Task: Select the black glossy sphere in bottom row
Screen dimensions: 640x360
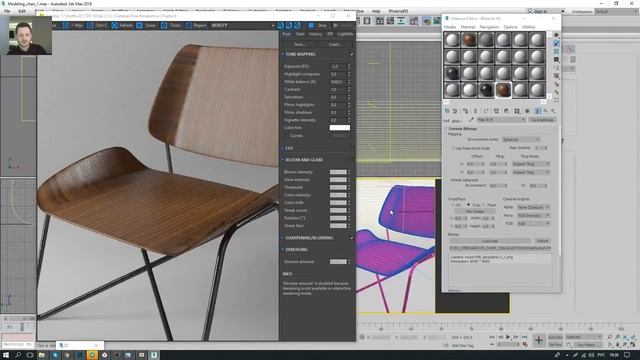Action: [x=486, y=90]
